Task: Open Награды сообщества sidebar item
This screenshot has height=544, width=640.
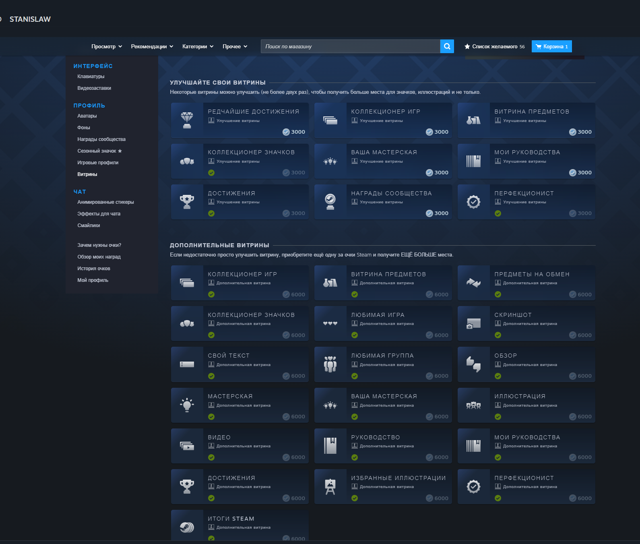Action: pyautogui.click(x=101, y=139)
